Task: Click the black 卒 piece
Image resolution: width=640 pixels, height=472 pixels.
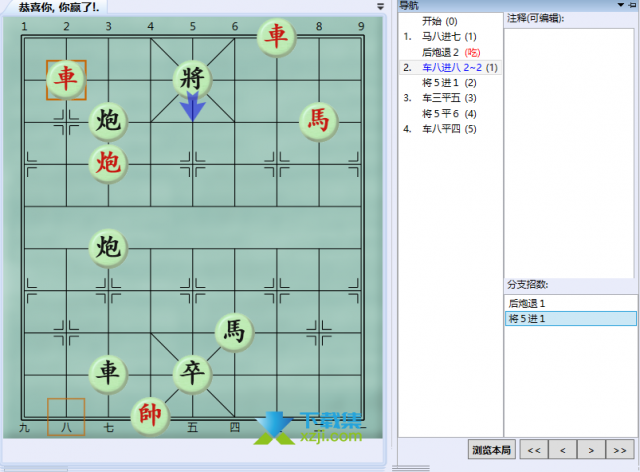Action: (x=192, y=374)
